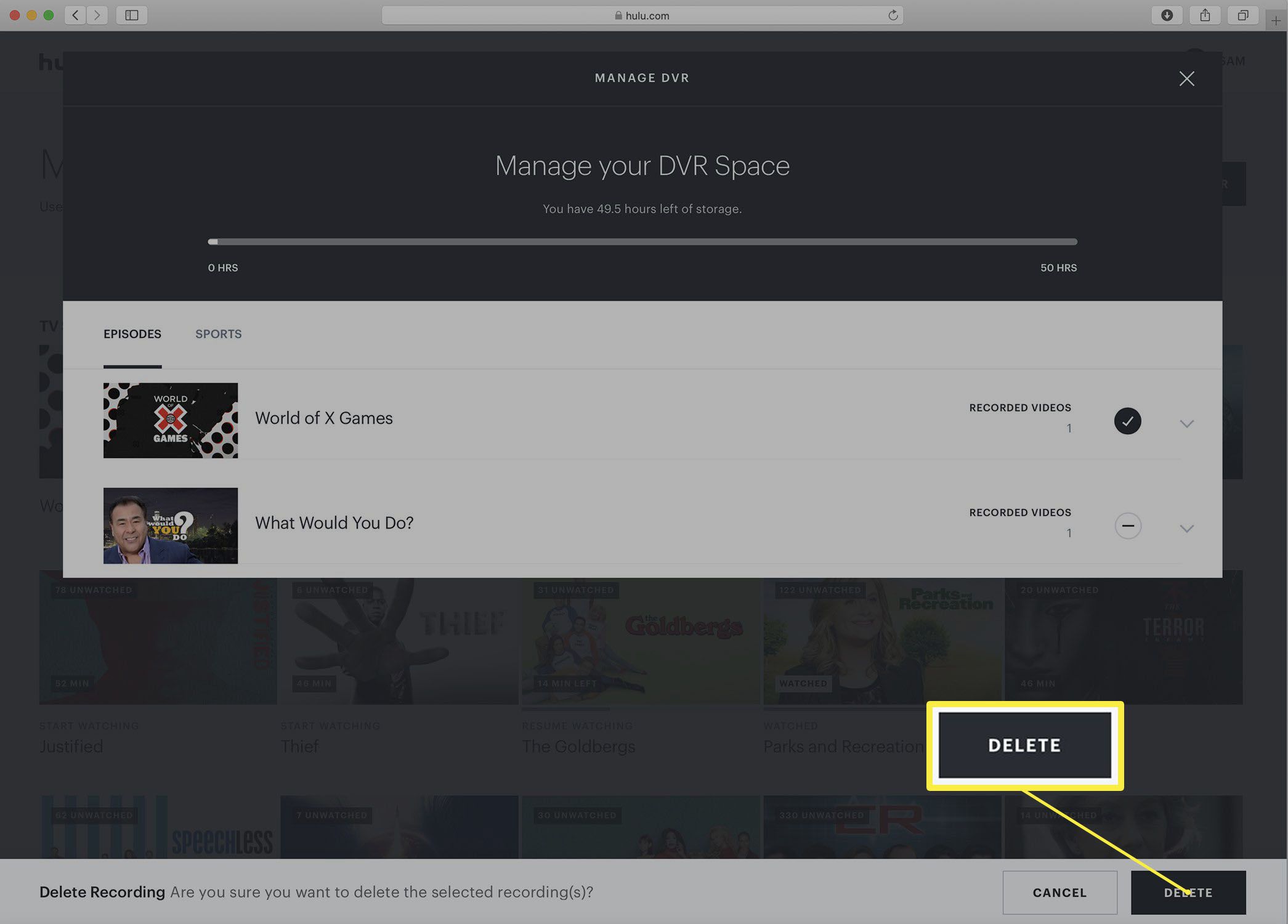This screenshot has width=1288, height=924.
Task: Expand World of X Games recordings
Action: coord(1186,424)
